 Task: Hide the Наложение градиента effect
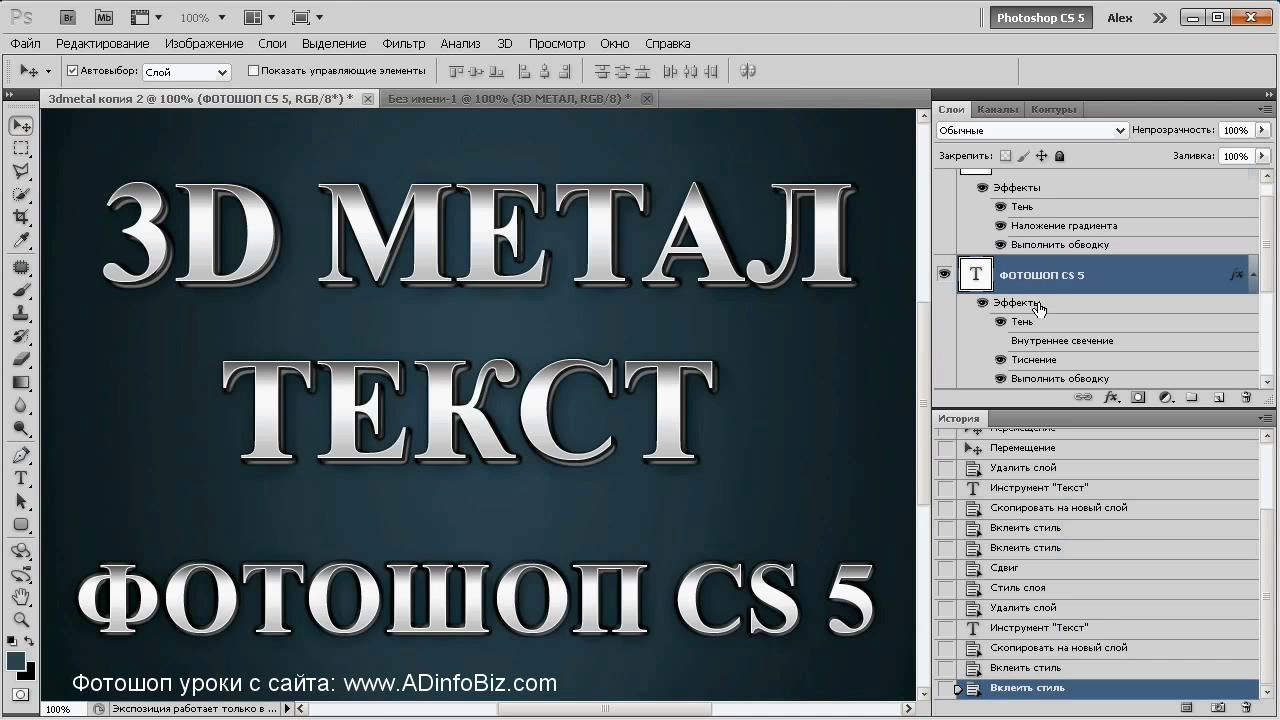[1000, 226]
